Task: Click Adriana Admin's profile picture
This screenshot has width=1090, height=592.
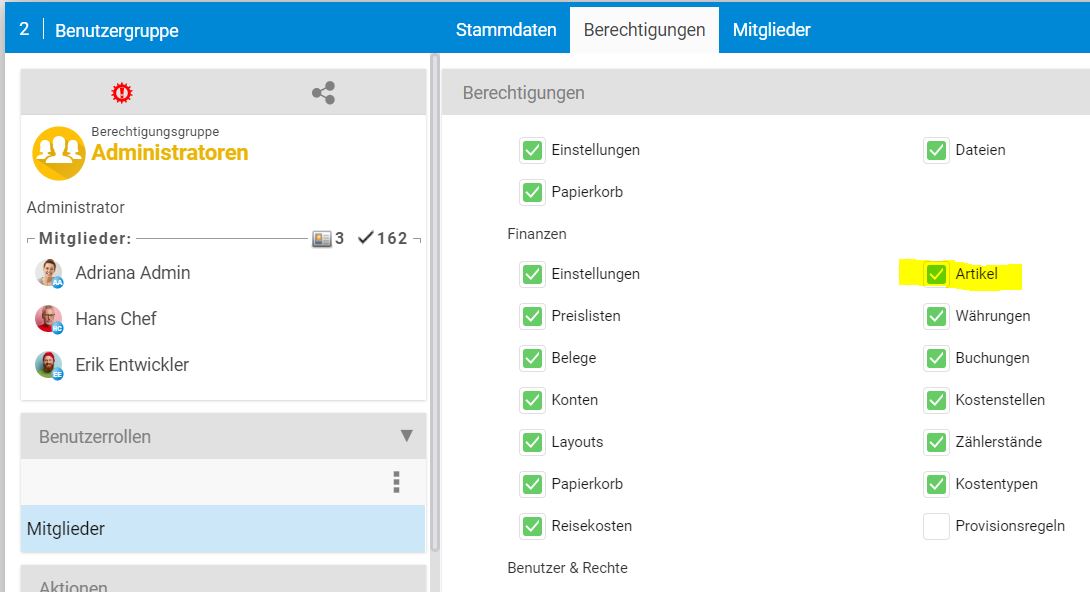Action: [49, 273]
